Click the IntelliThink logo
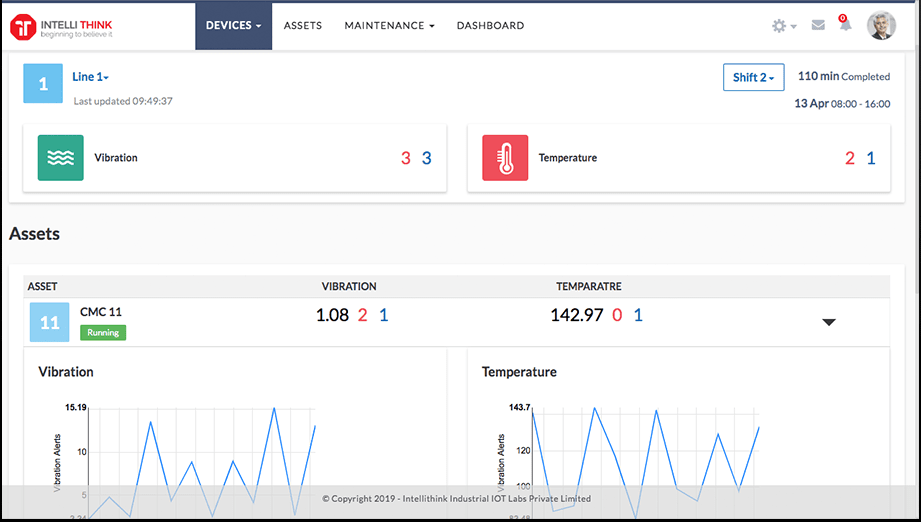The width and height of the screenshot is (921, 522). click(x=62, y=25)
